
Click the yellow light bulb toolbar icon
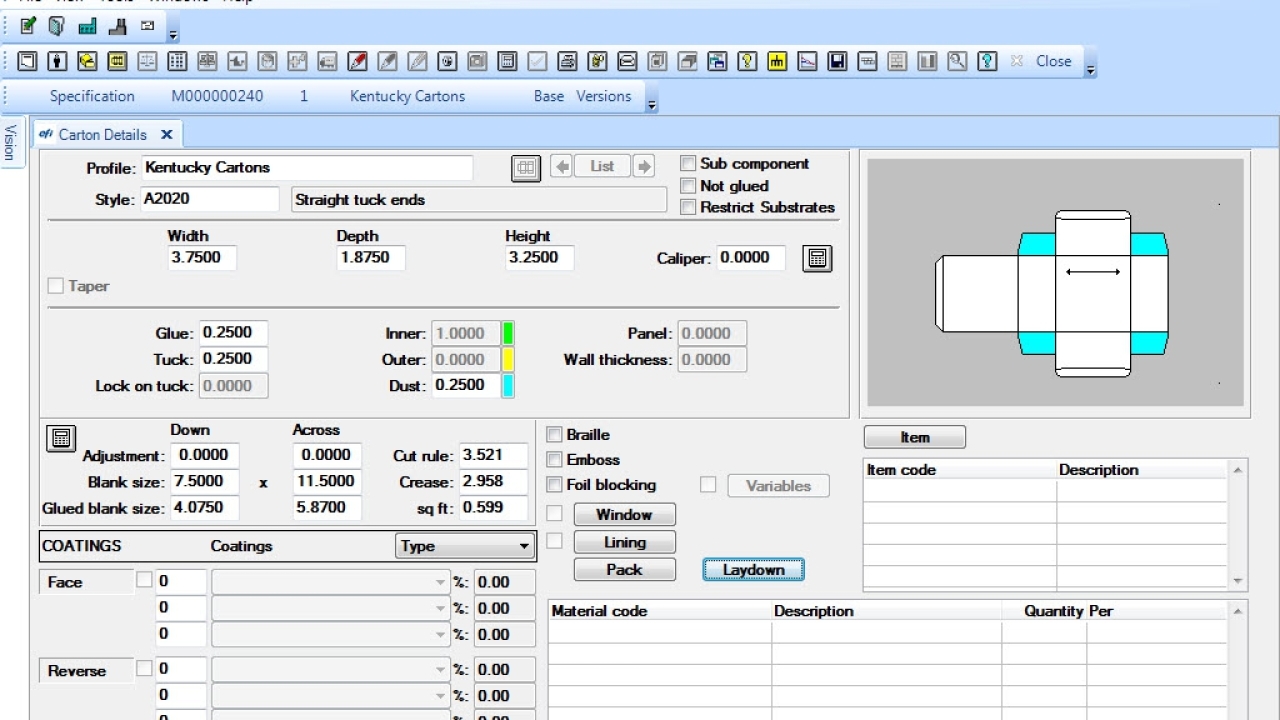click(x=747, y=61)
